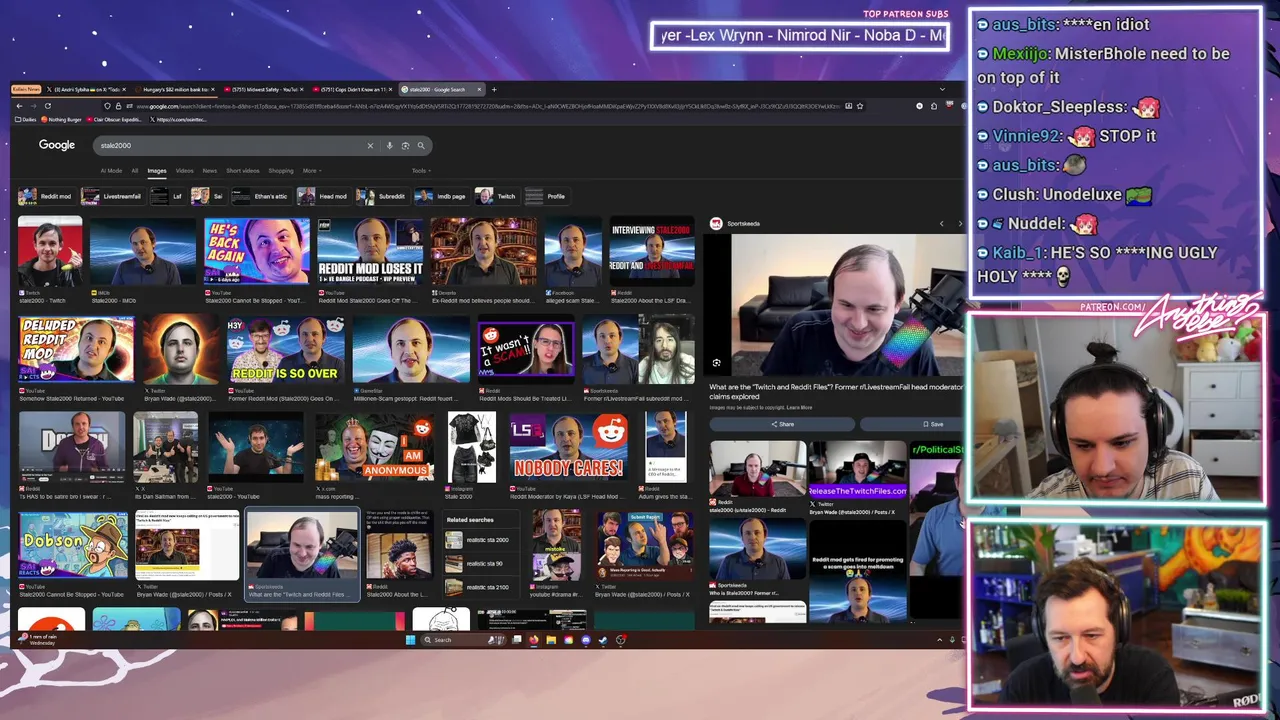Click the Google logo

pyautogui.click(x=57, y=145)
